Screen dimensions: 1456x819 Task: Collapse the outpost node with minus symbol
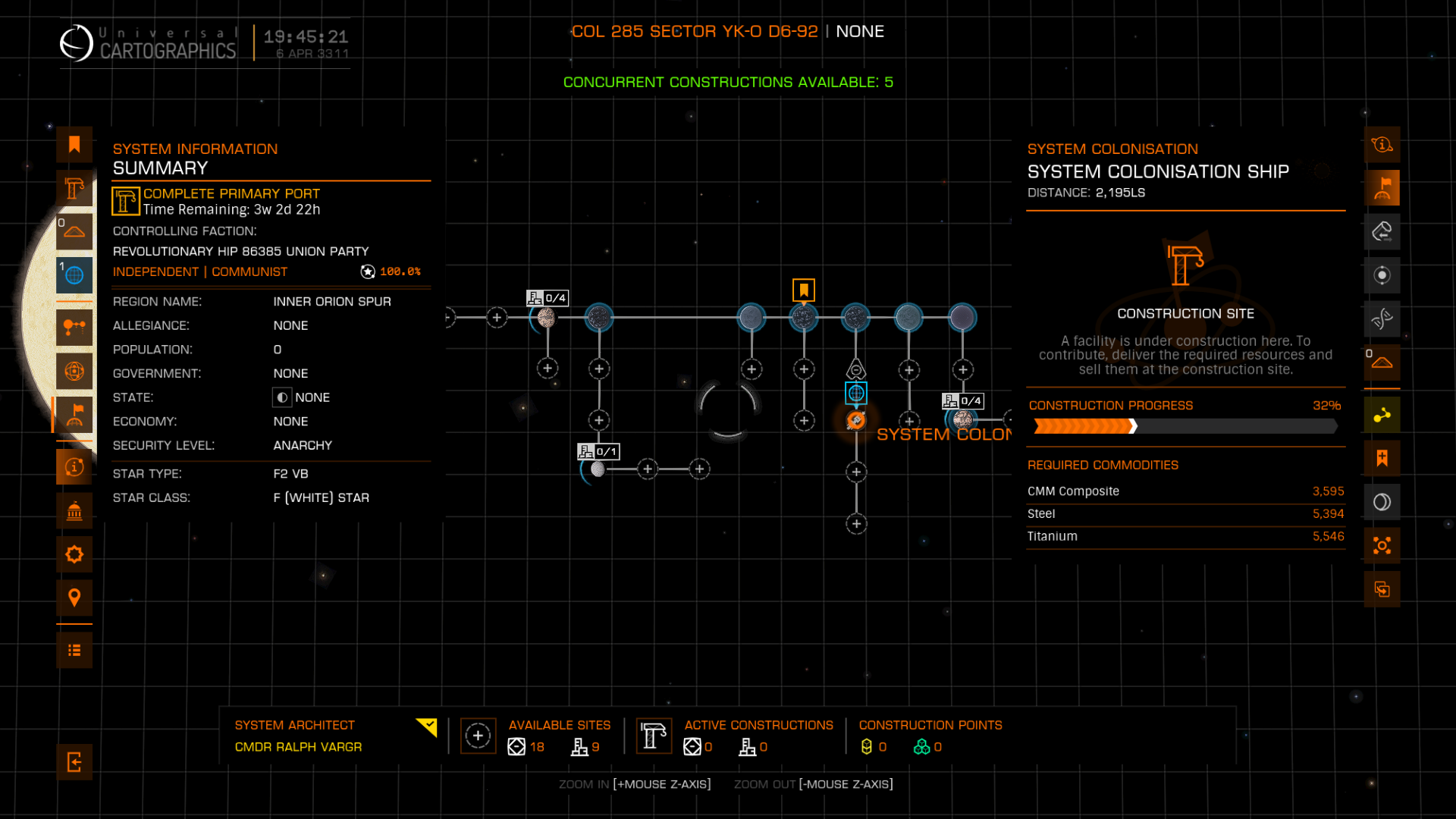click(x=856, y=369)
